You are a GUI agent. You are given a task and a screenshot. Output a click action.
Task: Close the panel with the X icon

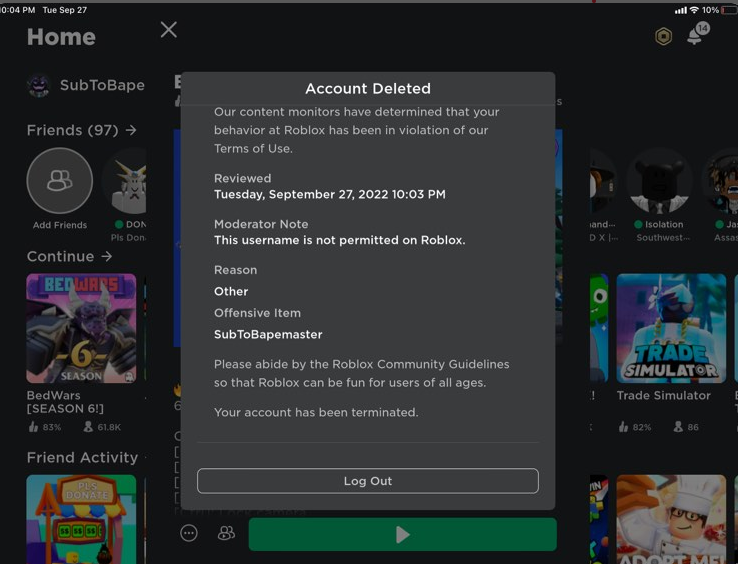point(168,30)
